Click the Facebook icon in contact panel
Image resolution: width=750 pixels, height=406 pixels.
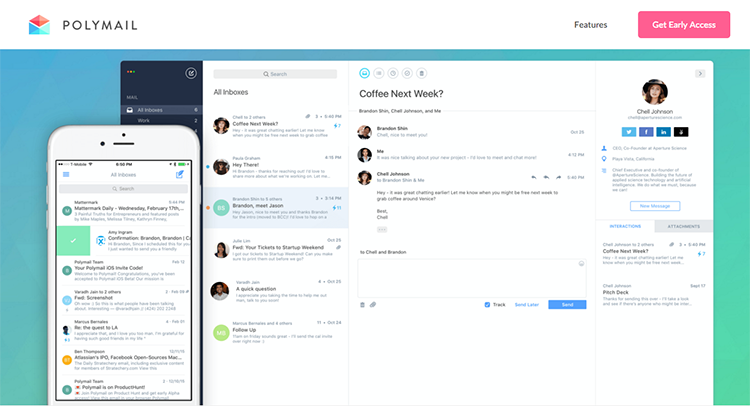tap(646, 131)
